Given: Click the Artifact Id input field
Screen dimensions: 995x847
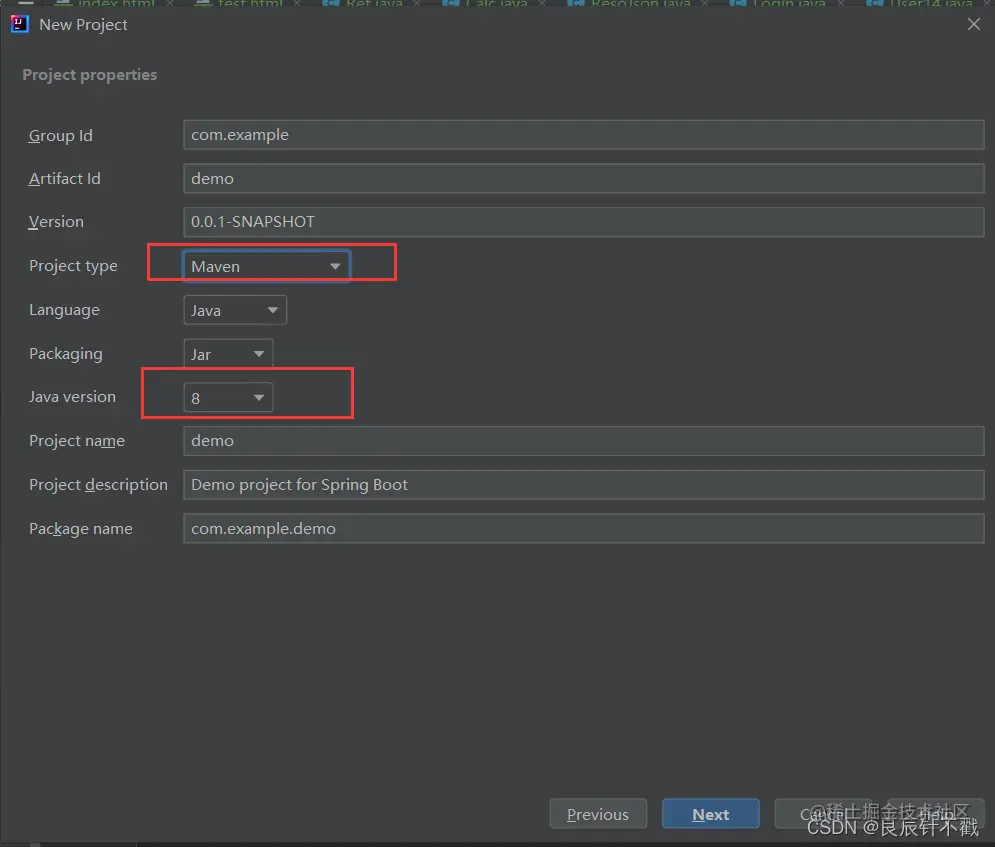Looking at the screenshot, I should tap(584, 178).
